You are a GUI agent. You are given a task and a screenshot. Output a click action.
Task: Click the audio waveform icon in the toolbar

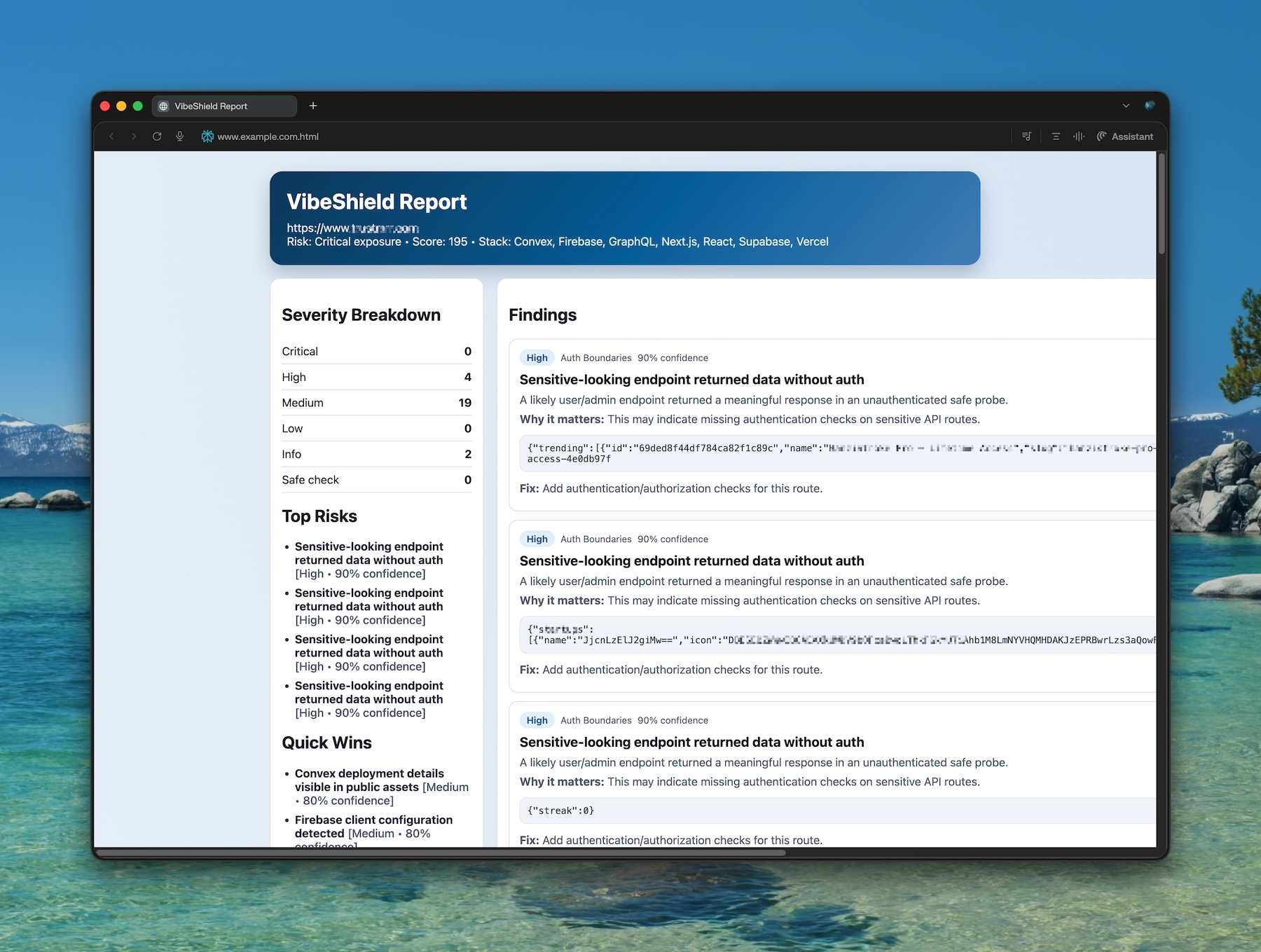click(x=1079, y=136)
